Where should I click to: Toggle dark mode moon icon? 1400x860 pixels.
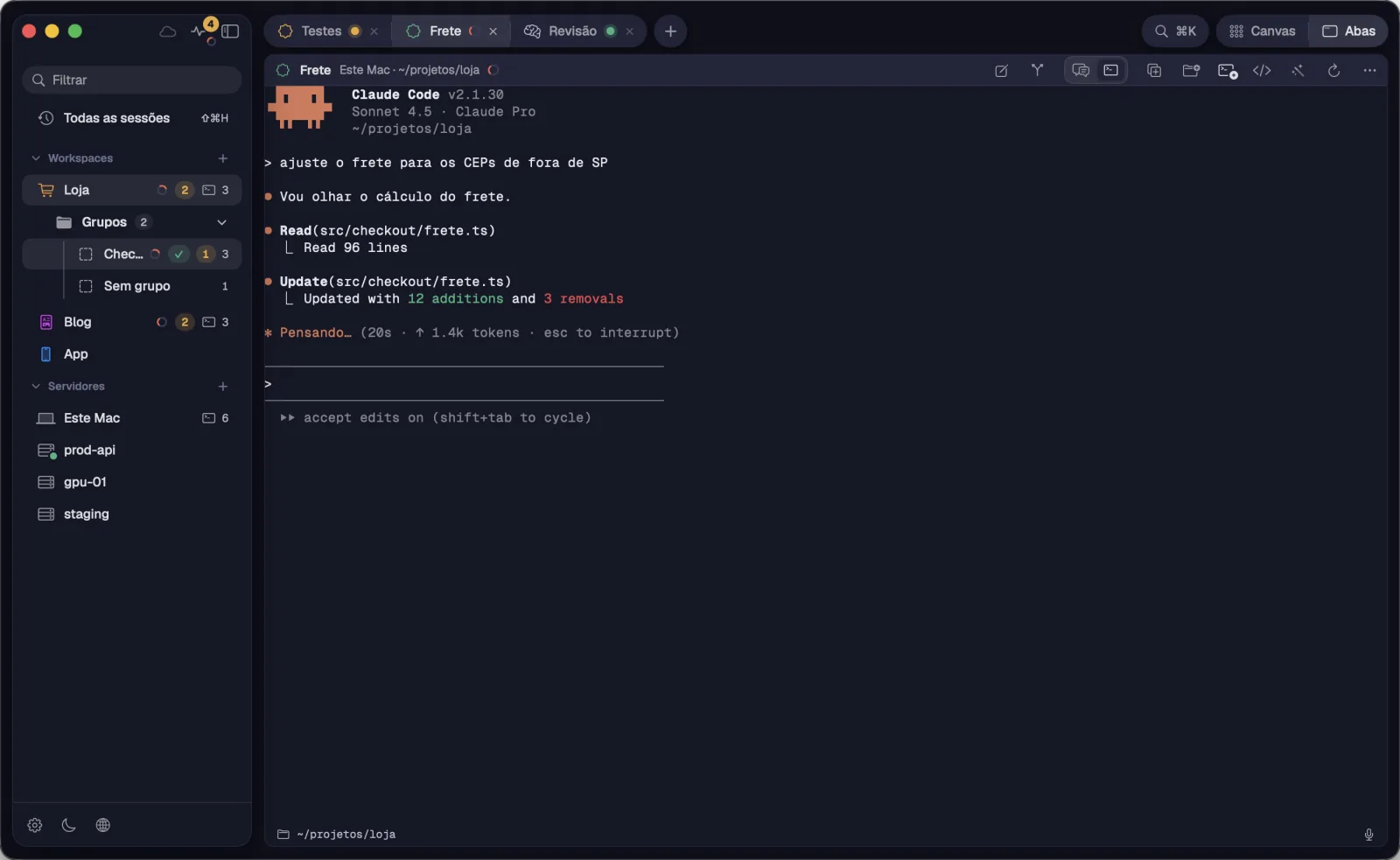[x=69, y=825]
